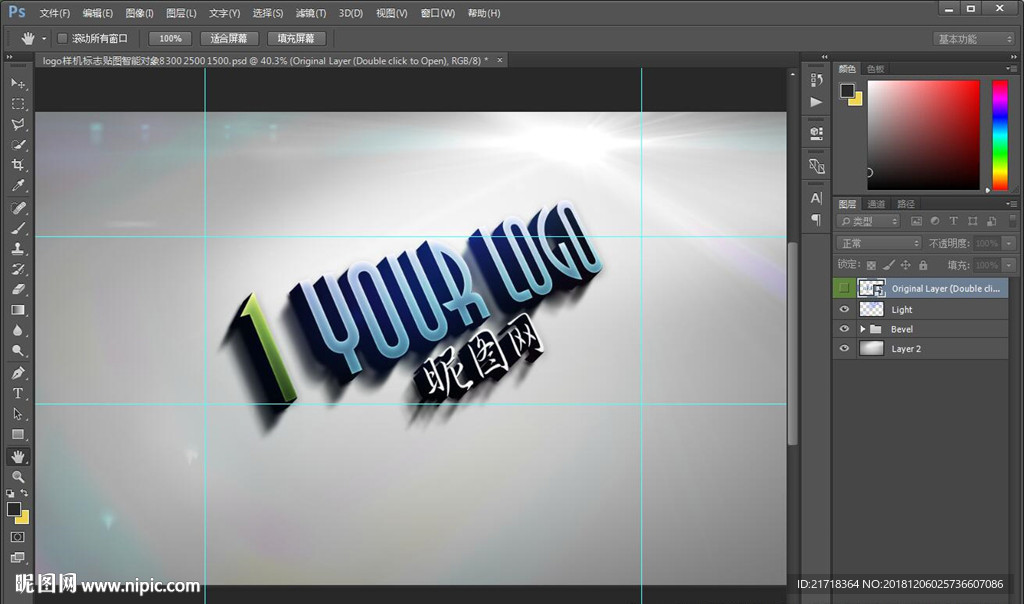This screenshot has height=604, width=1024.
Task: Select the Path Selection tool
Action: pyautogui.click(x=18, y=414)
